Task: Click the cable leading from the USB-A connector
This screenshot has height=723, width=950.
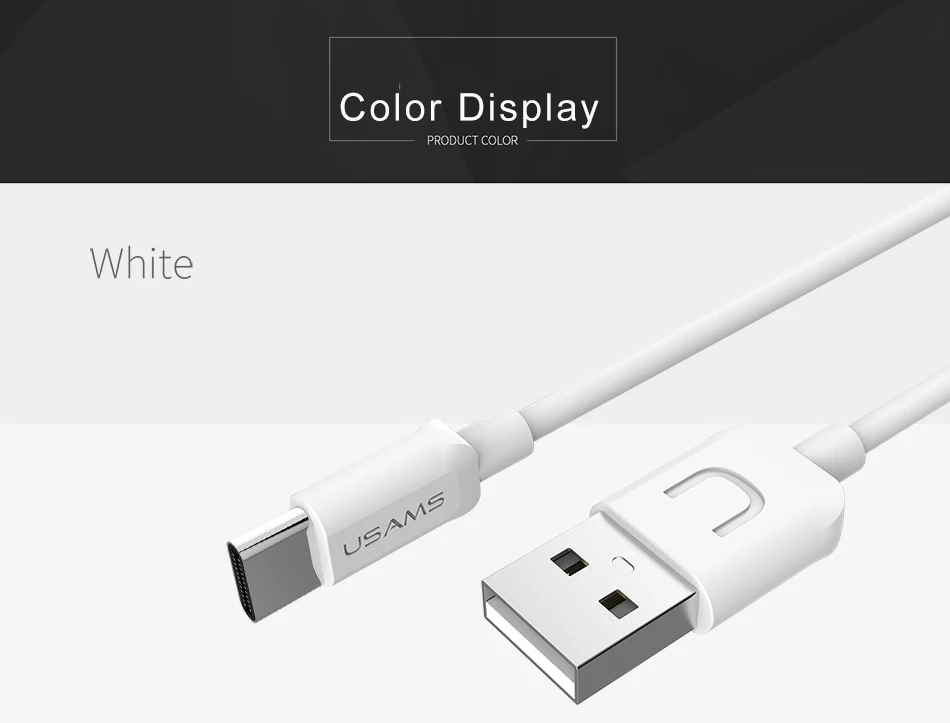Action: tap(903, 407)
